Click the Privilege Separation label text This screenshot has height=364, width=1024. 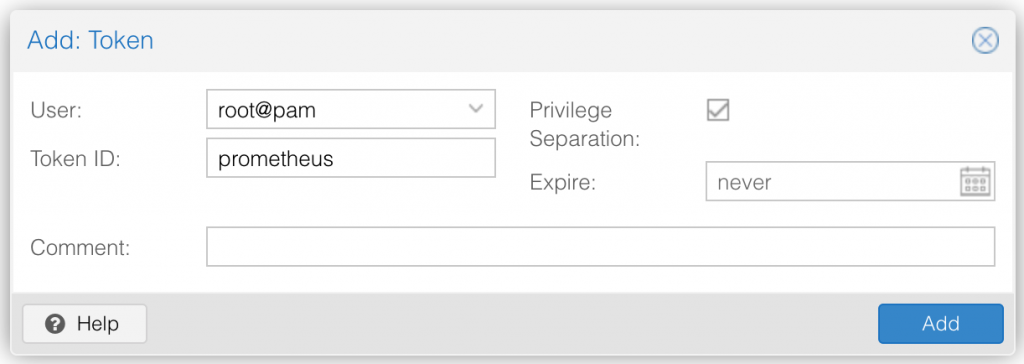click(x=584, y=124)
